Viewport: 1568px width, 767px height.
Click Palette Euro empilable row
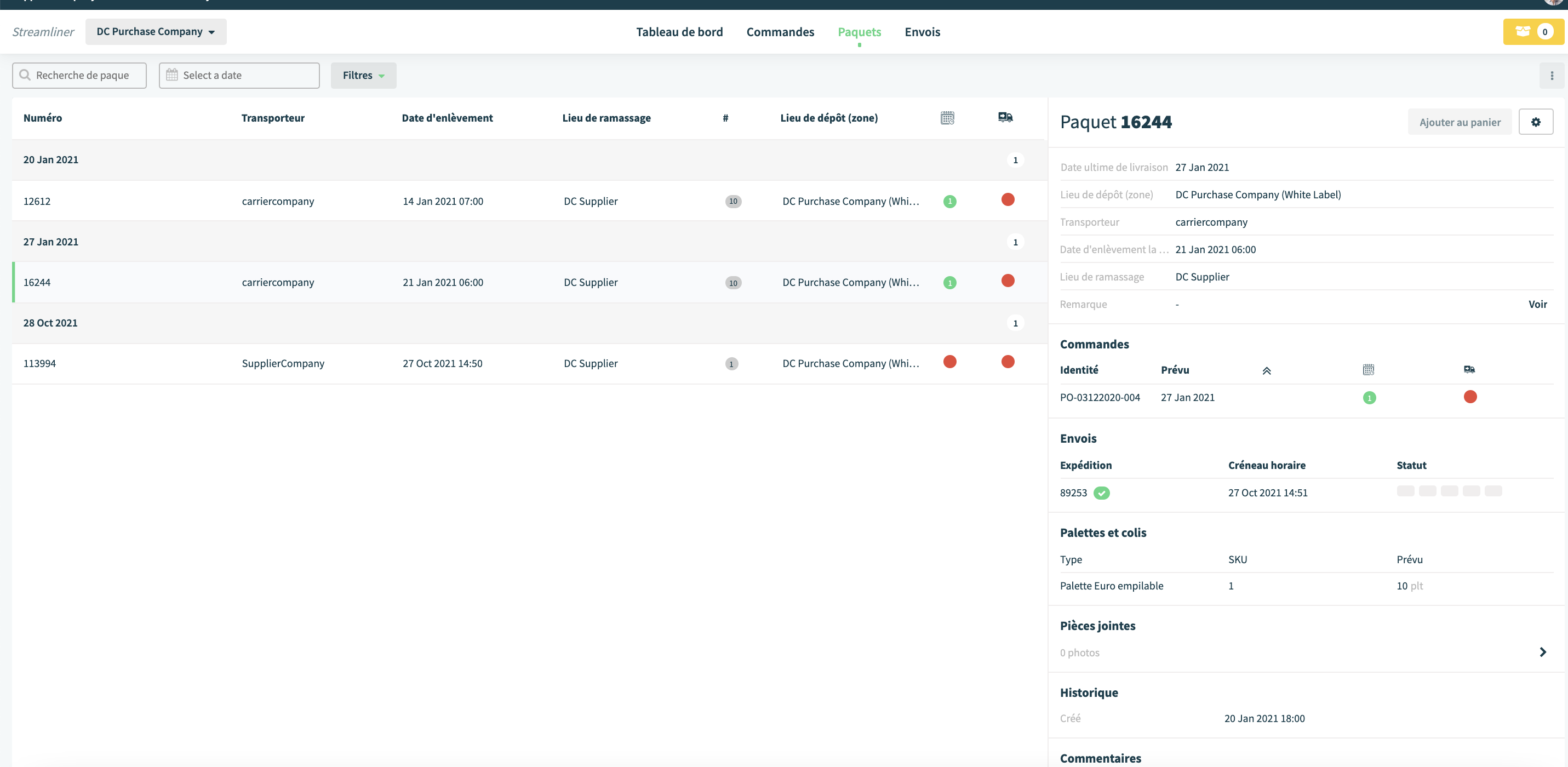(1306, 586)
